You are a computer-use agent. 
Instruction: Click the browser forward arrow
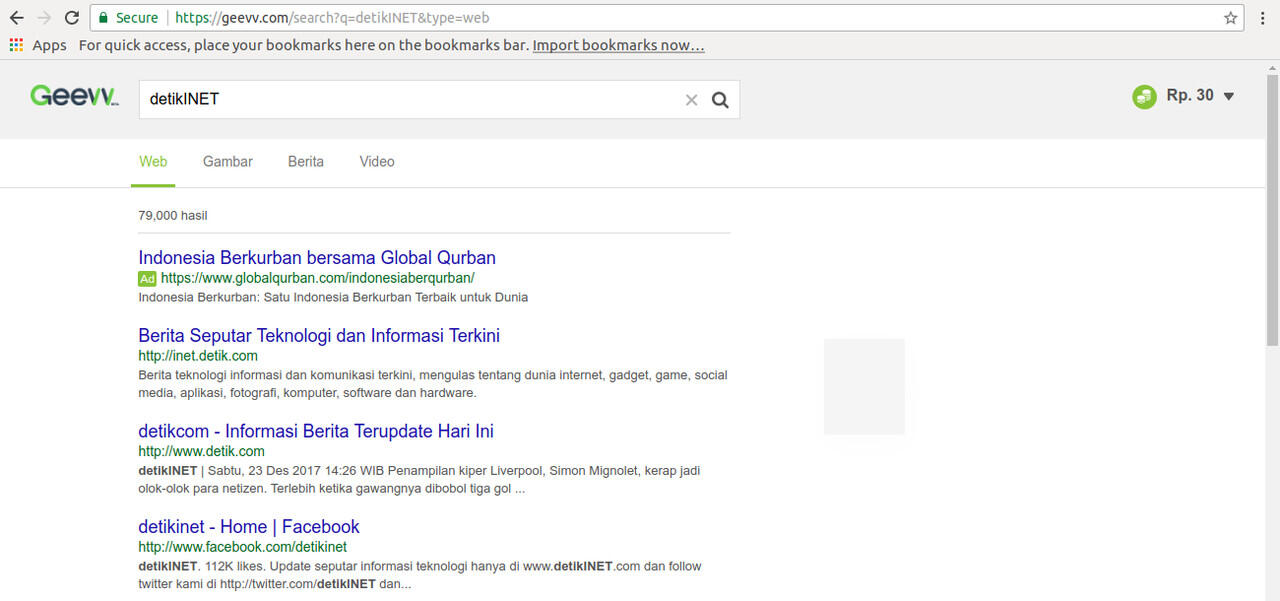coord(44,18)
